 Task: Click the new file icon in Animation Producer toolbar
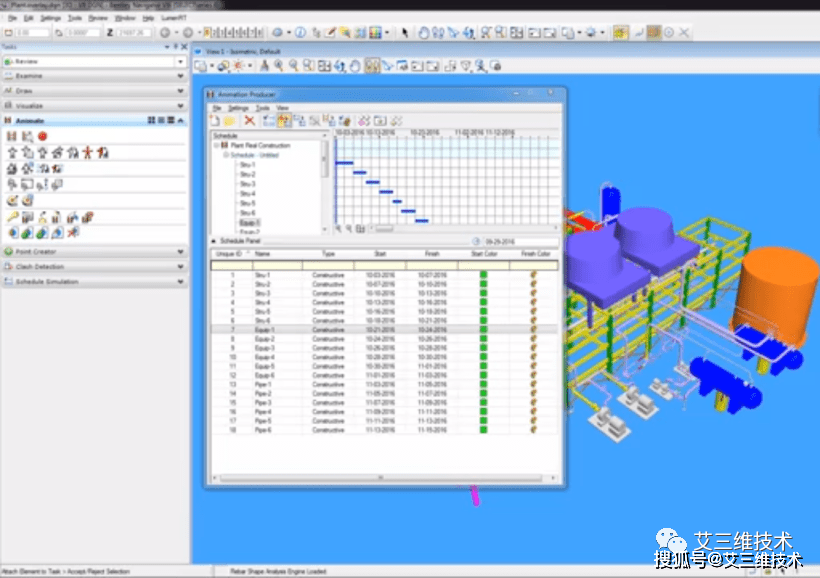tap(215, 120)
